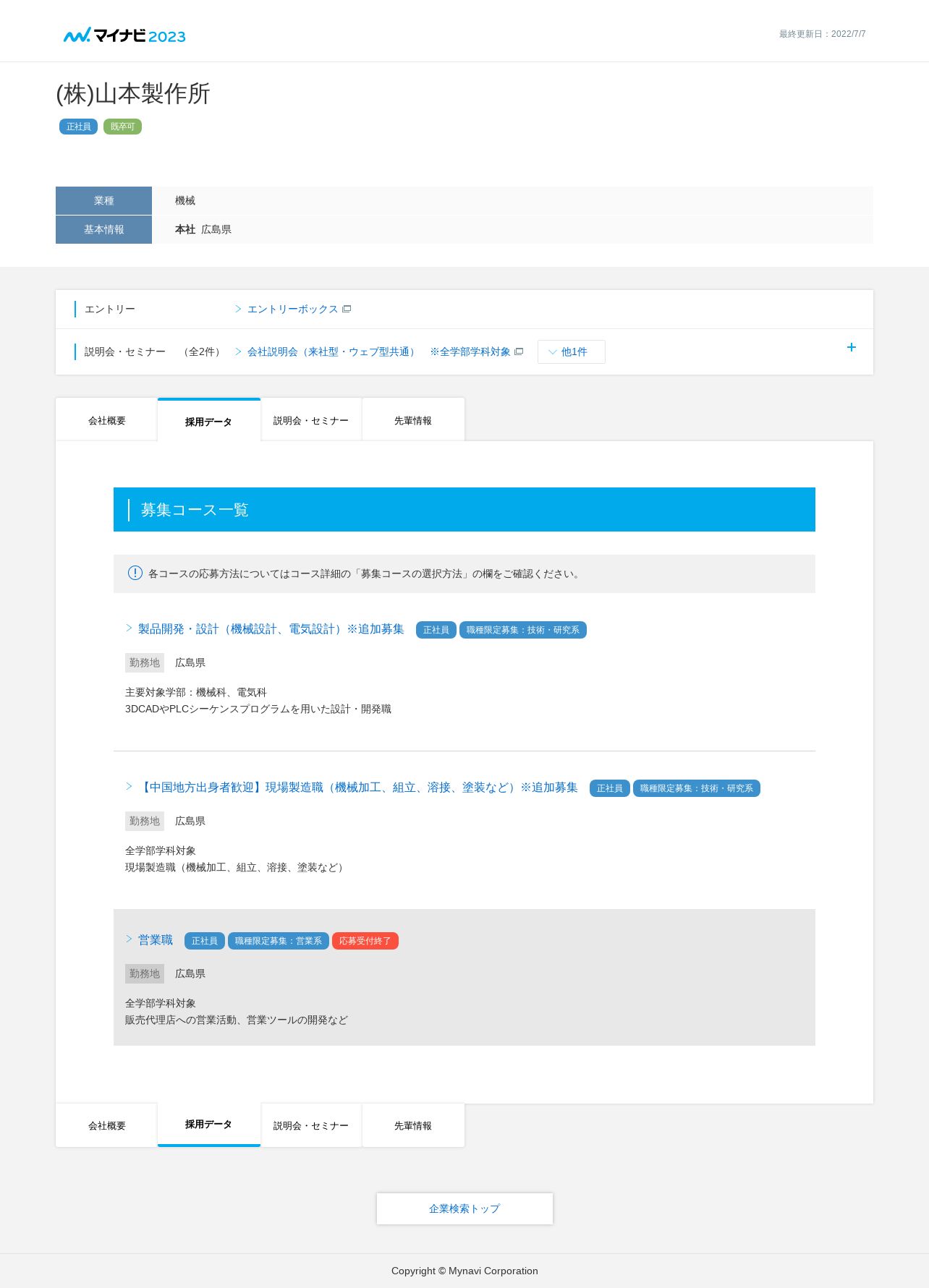Open the 他1件 dropdown
This screenshot has width=929, height=1288.
pyautogui.click(x=572, y=351)
